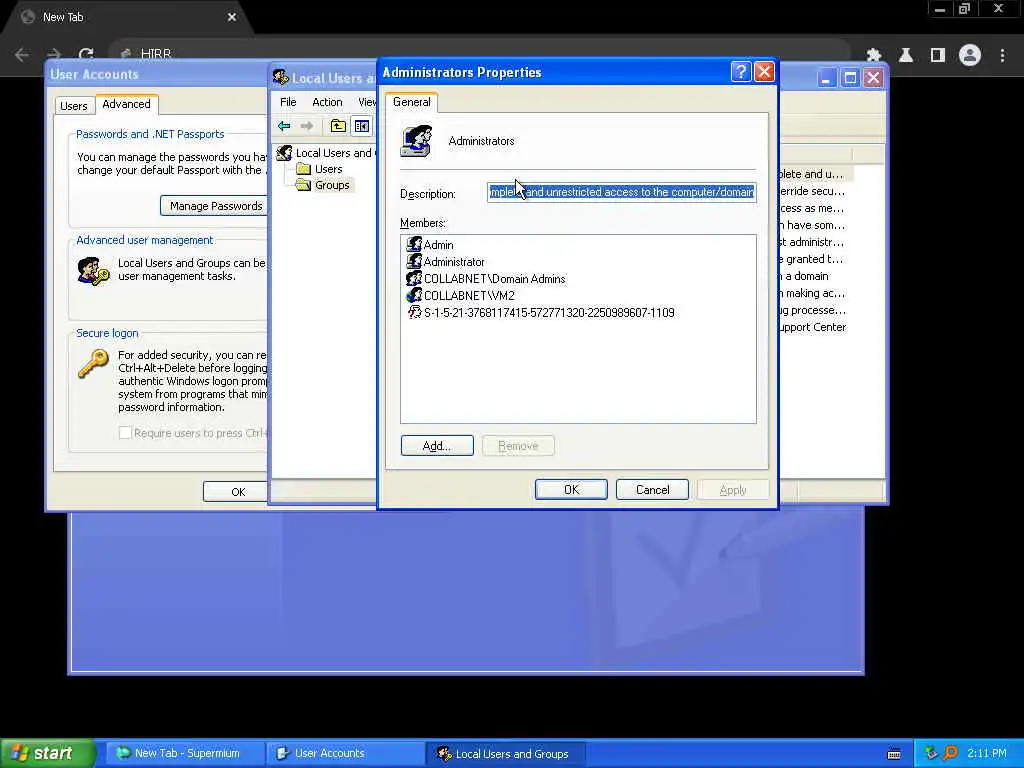Click the Back arrow in Local Users toolbar
Viewport: 1024px width, 768px height.
pyautogui.click(x=284, y=126)
